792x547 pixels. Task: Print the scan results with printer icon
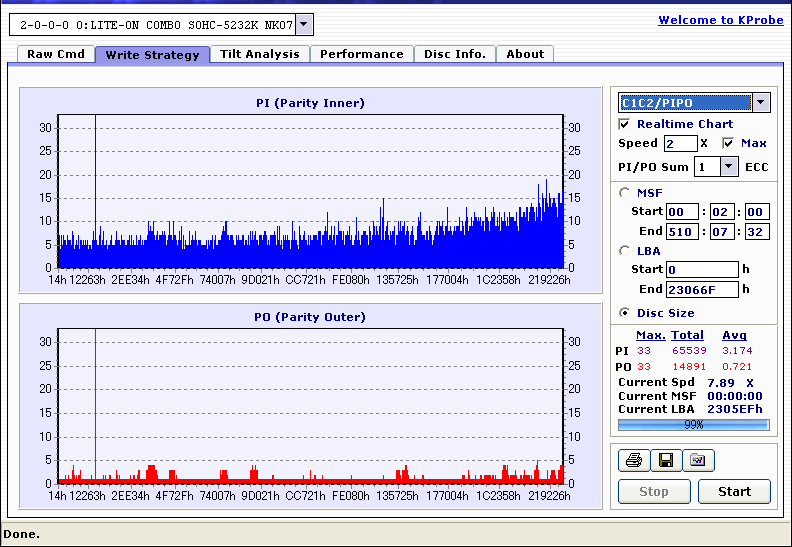coord(634,460)
